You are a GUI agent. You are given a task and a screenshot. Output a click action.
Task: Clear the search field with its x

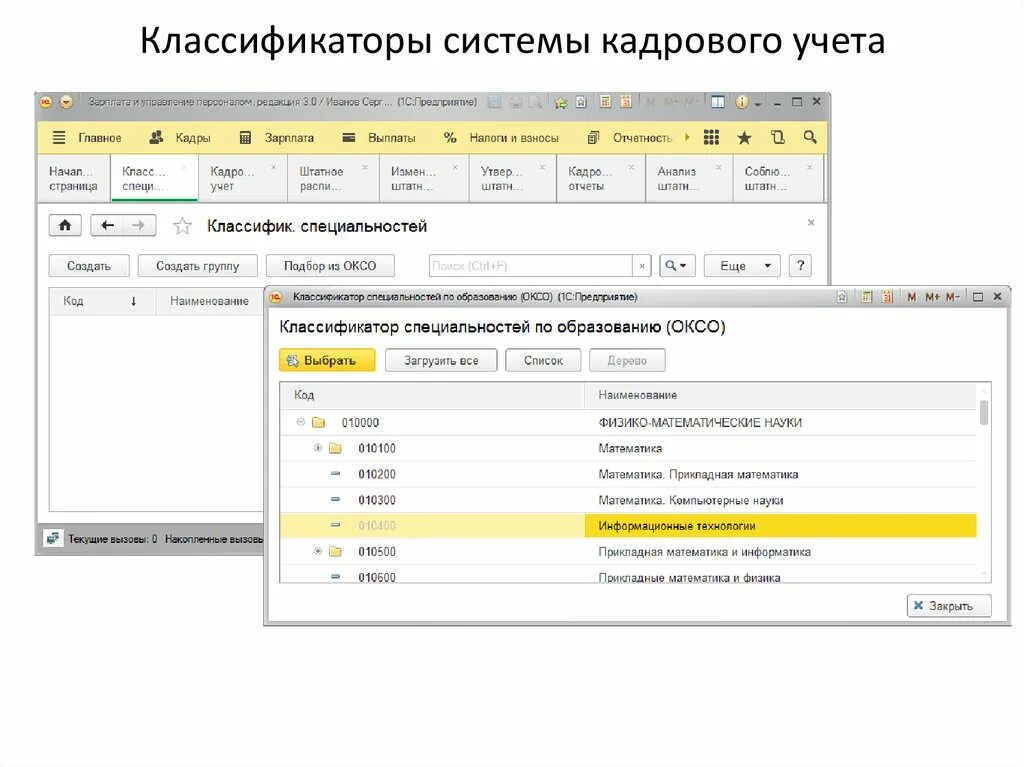point(642,265)
